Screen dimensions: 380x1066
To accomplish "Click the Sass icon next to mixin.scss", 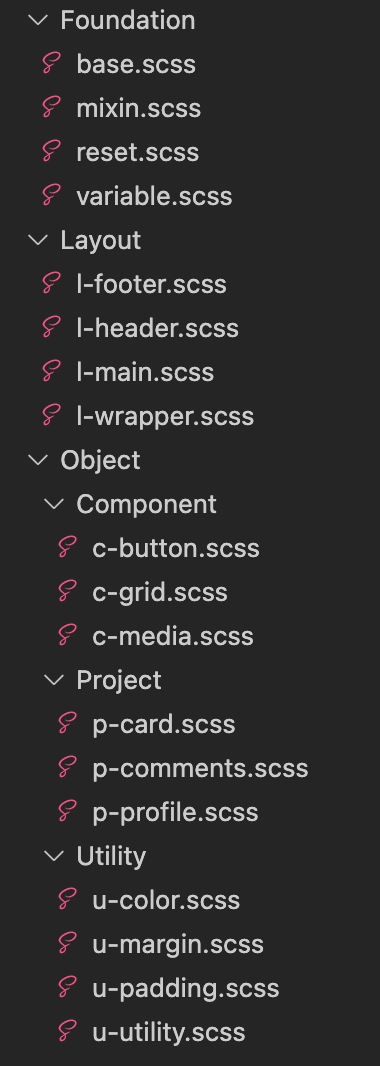I will pyautogui.click(x=52, y=108).
